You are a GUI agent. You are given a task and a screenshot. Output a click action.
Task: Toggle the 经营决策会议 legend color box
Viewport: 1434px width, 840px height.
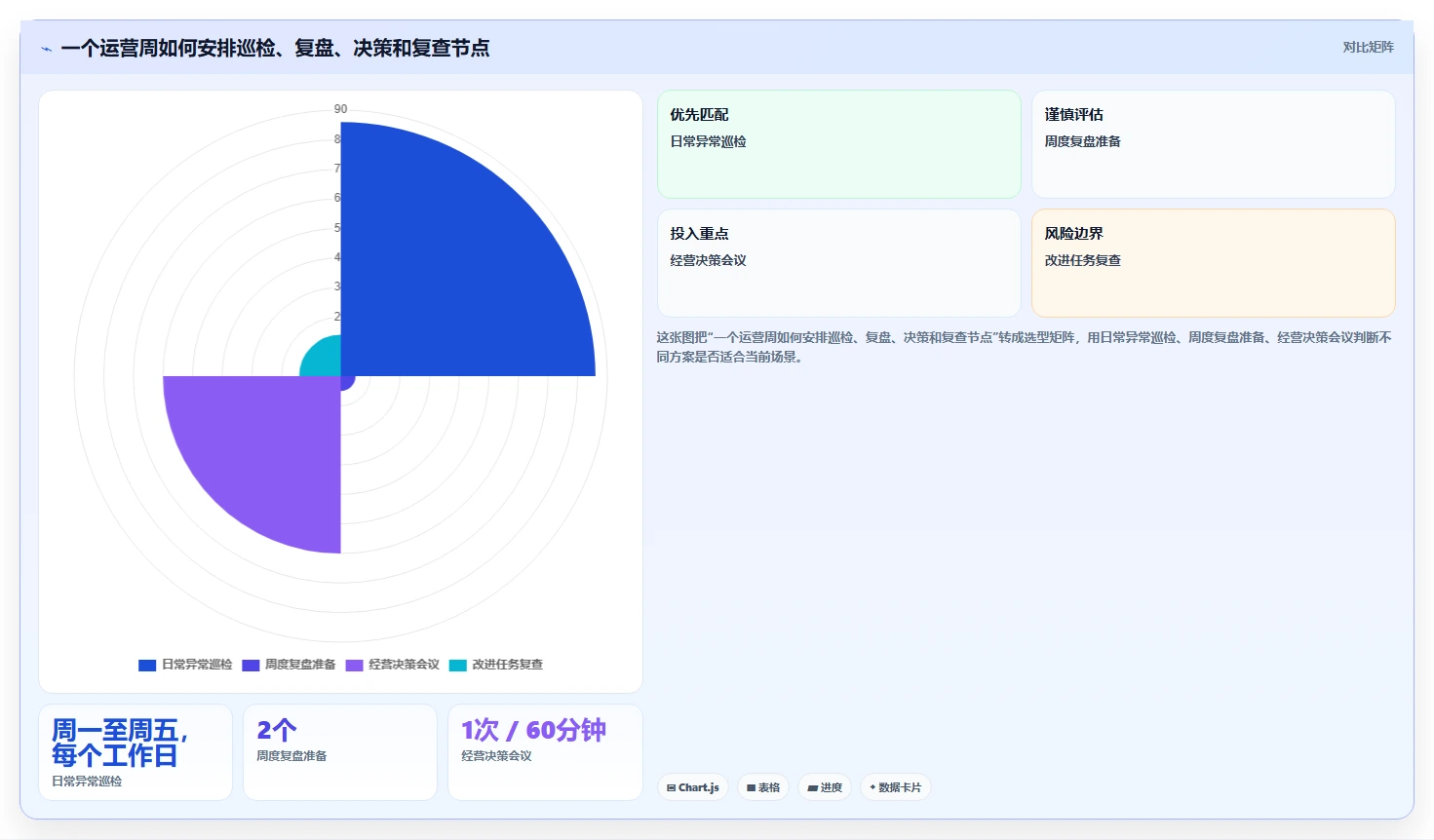click(354, 666)
